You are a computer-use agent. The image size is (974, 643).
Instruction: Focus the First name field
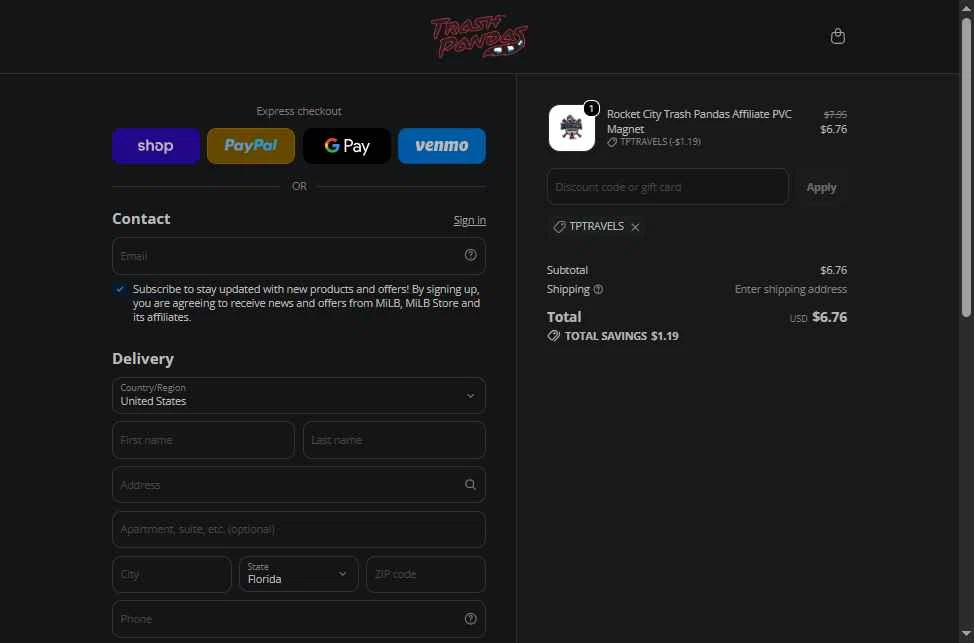coord(203,440)
